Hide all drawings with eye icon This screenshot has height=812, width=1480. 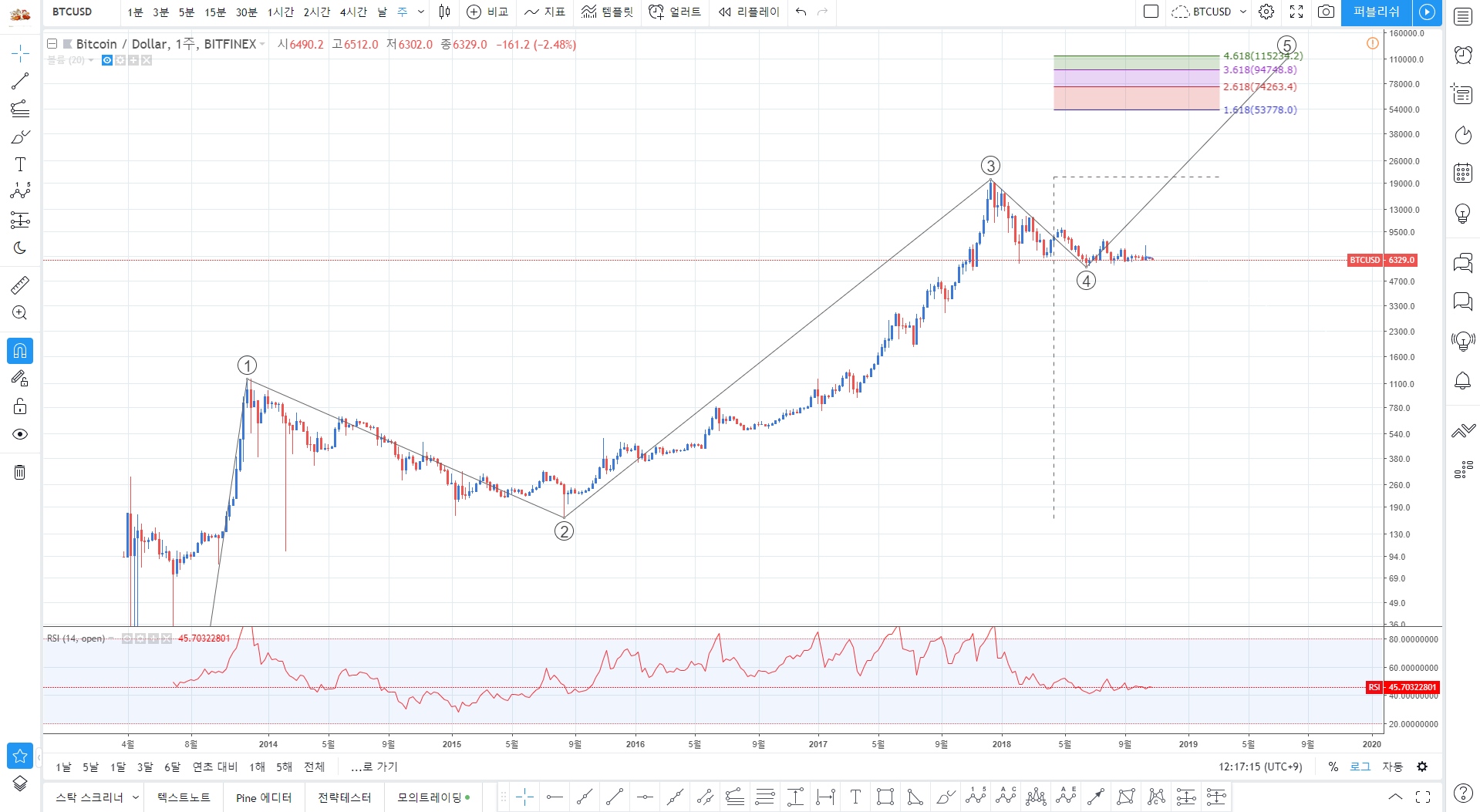click(x=20, y=434)
